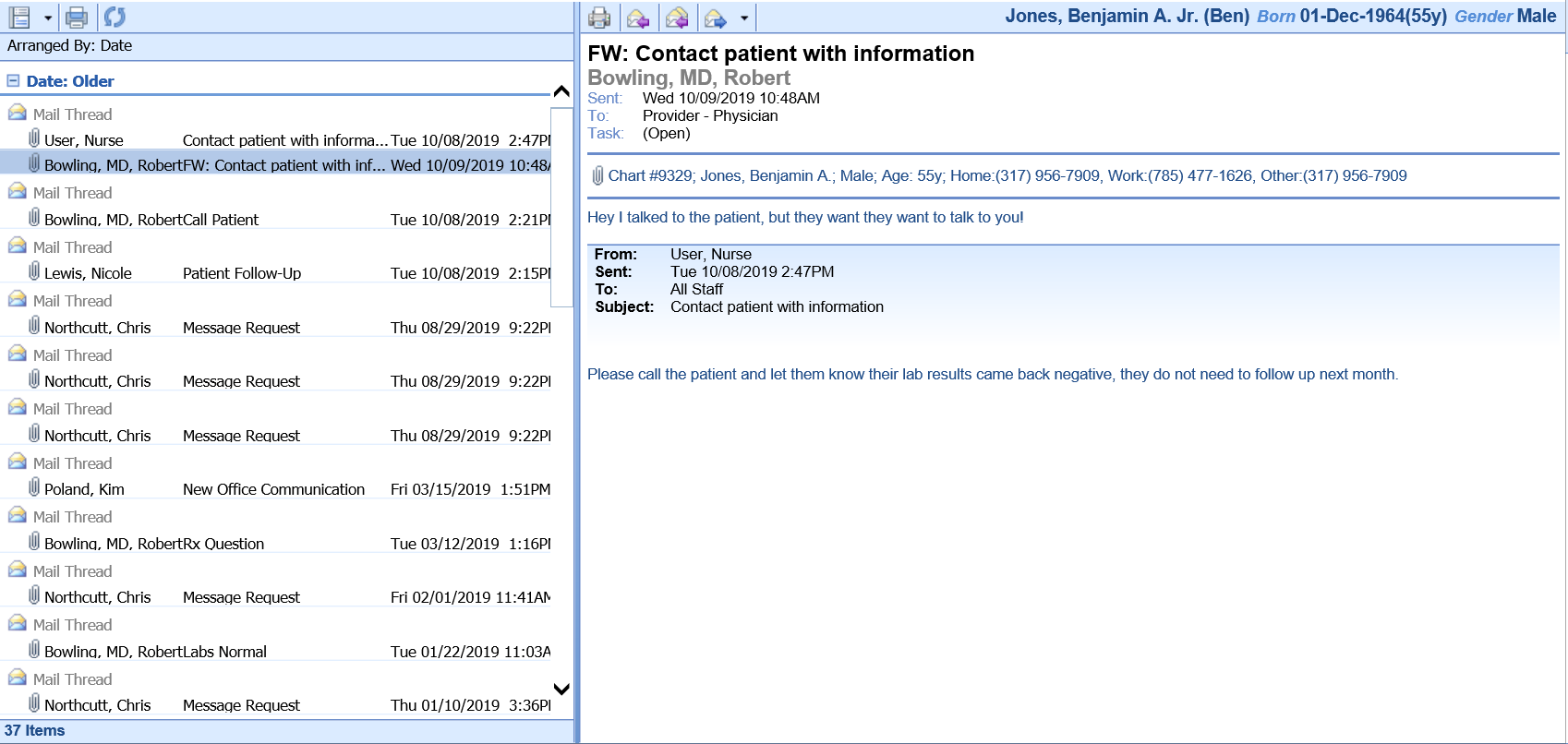
Task: Click the chart attachment paperclip icon
Action: pos(597,175)
